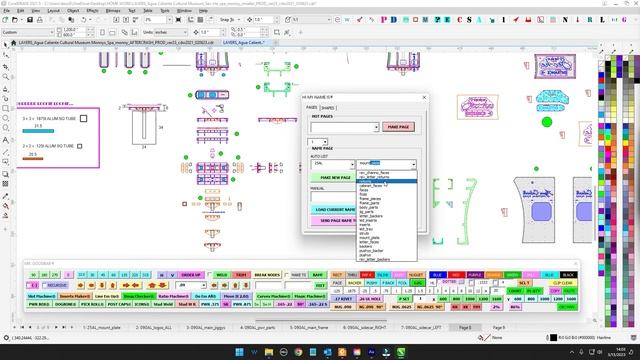Open the Units dropdown
This screenshot has height=360, width=640.
tap(185, 32)
